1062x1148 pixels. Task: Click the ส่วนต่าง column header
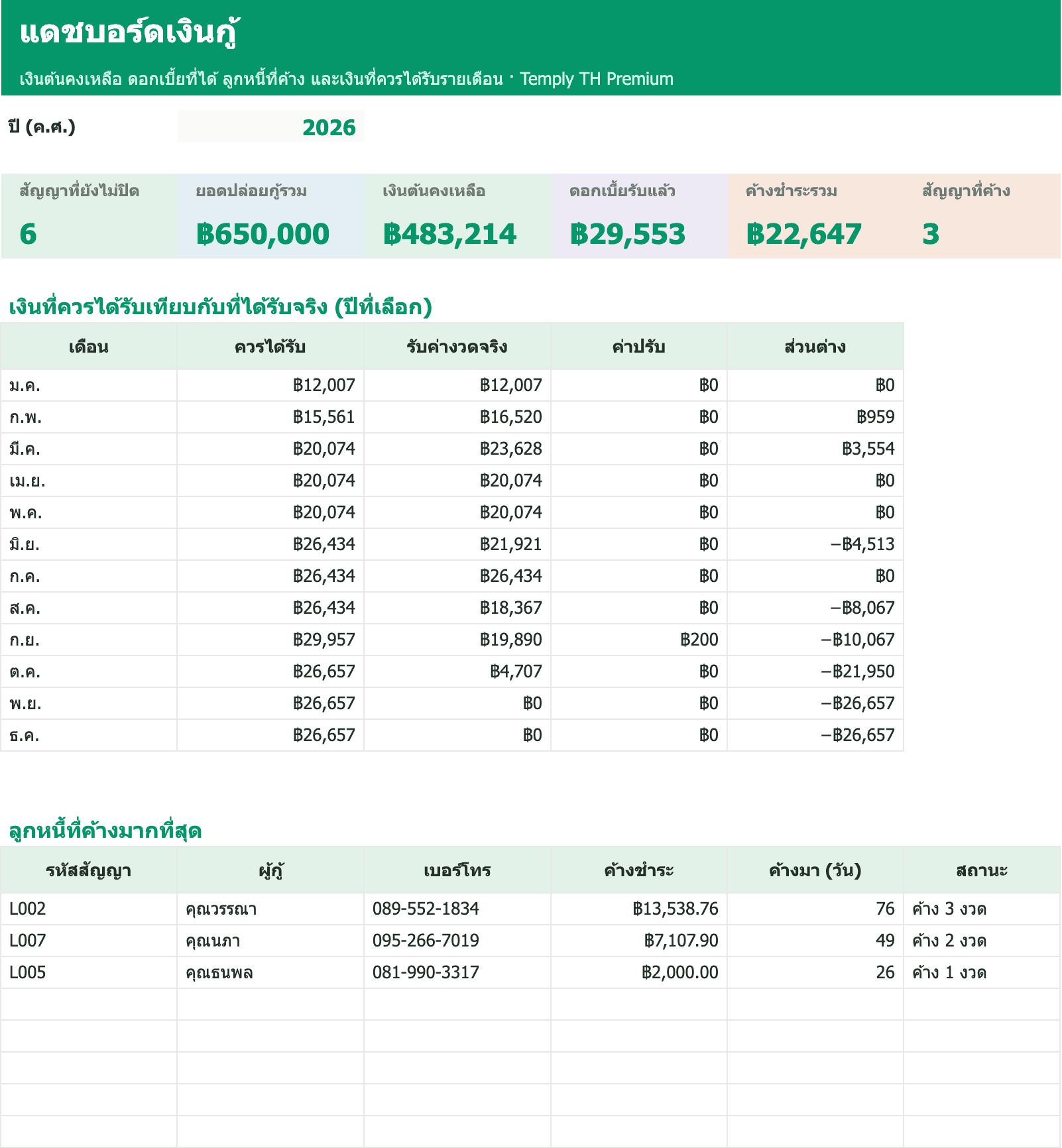pyautogui.click(x=815, y=347)
